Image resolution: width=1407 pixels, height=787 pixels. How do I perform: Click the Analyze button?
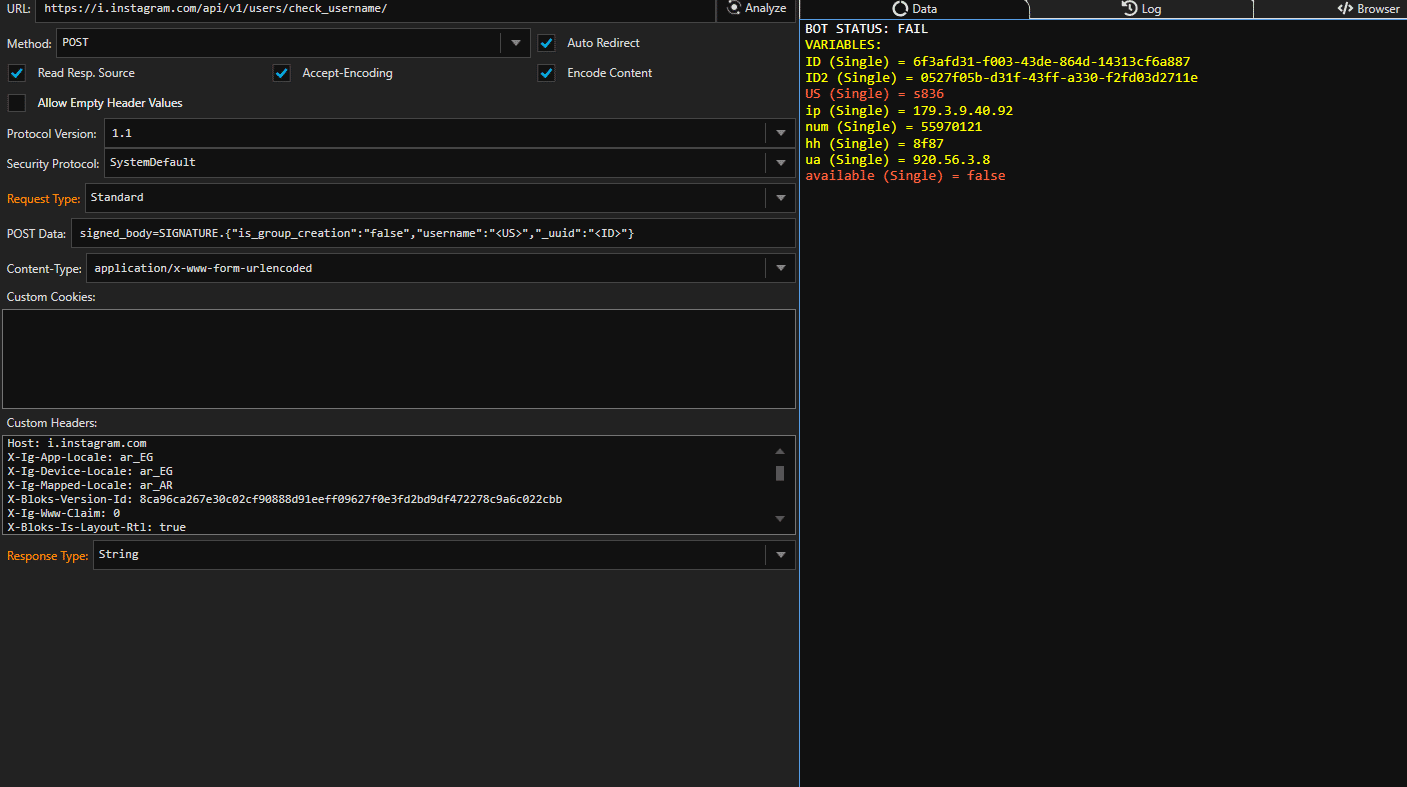[x=757, y=8]
